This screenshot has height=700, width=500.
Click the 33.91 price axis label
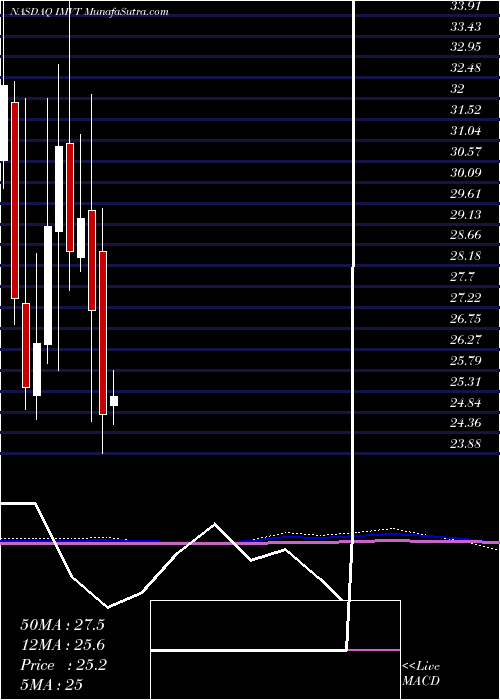(x=466, y=6)
